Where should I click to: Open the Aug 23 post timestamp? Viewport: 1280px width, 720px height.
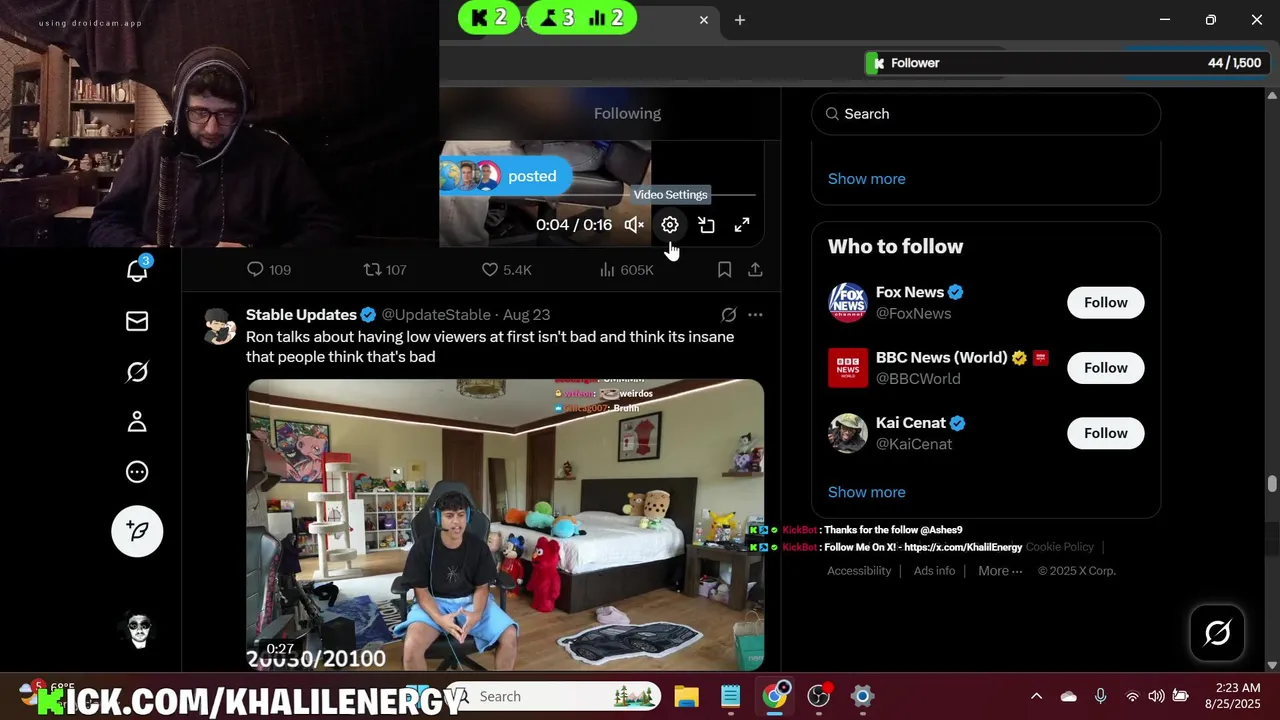click(x=526, y=315)
